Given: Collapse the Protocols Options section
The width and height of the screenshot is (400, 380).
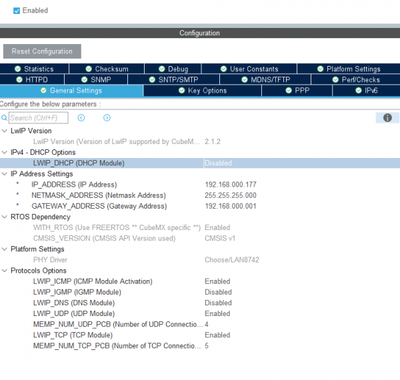Looking at the screenshot, I should 4,270.
